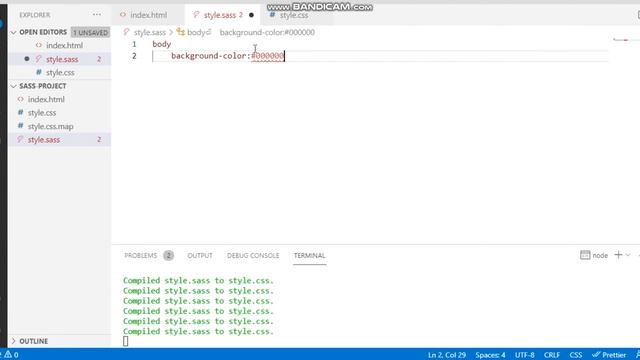Click line number 2 in gutter
640x360 pixels.
134,56
